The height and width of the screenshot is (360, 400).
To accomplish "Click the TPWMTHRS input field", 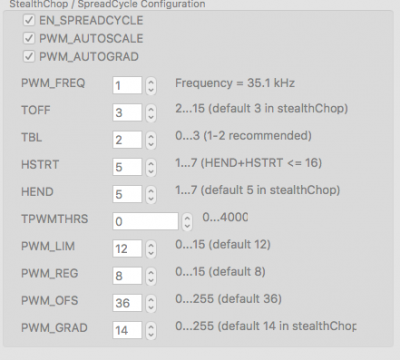I will [x=145, y=221].
